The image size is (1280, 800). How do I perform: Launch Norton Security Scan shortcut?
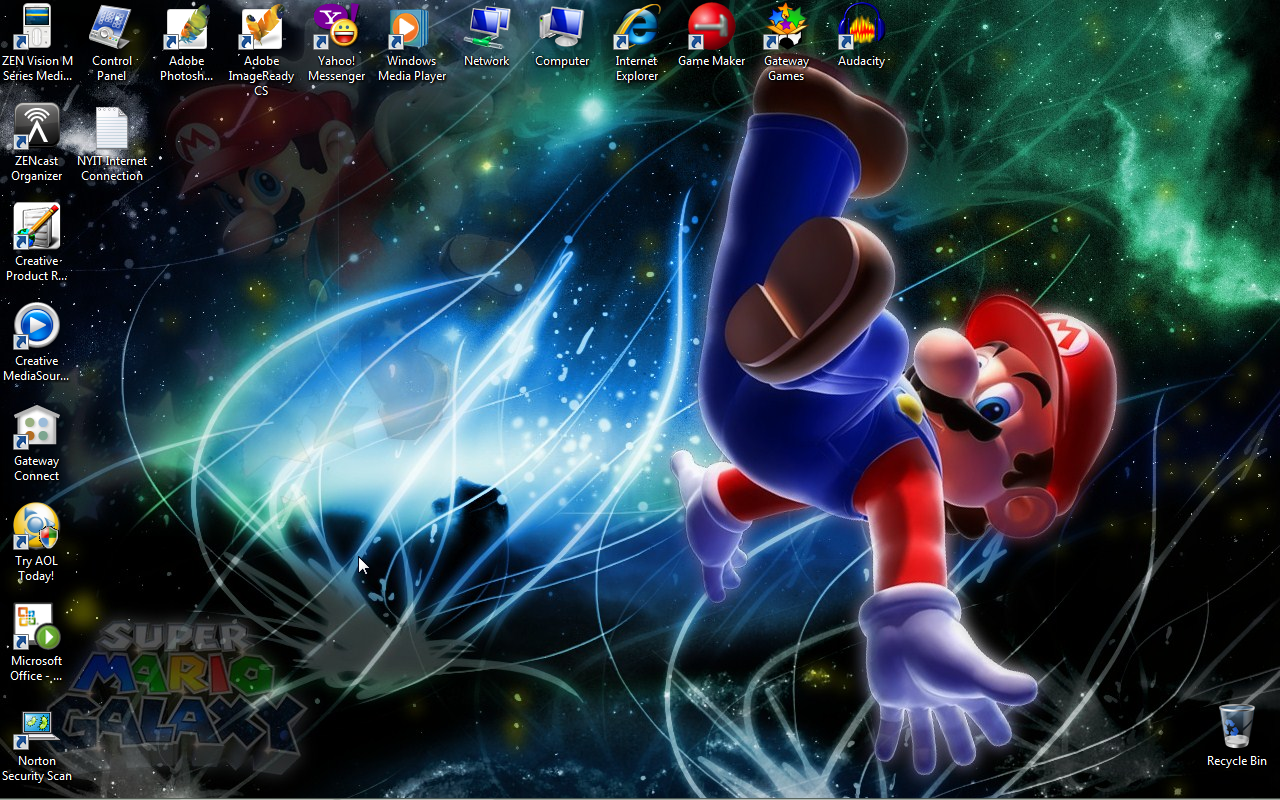pyautogui.click(x=37, y=730)
